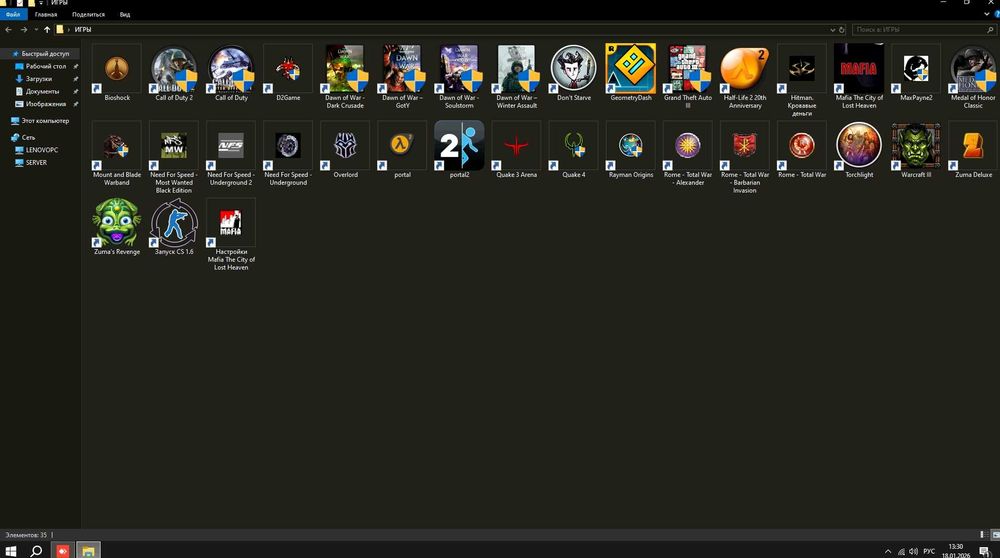The height and width of the screenshot is (558, 1000).
Task: Open the Don't Starve shortcut
Action: click(x=573, y=68)
